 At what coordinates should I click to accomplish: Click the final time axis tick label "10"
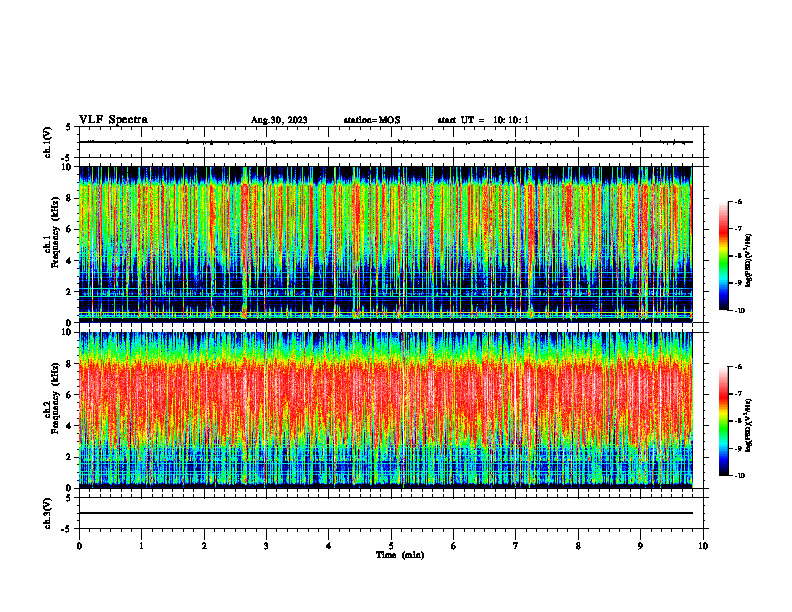click(703, 546)
